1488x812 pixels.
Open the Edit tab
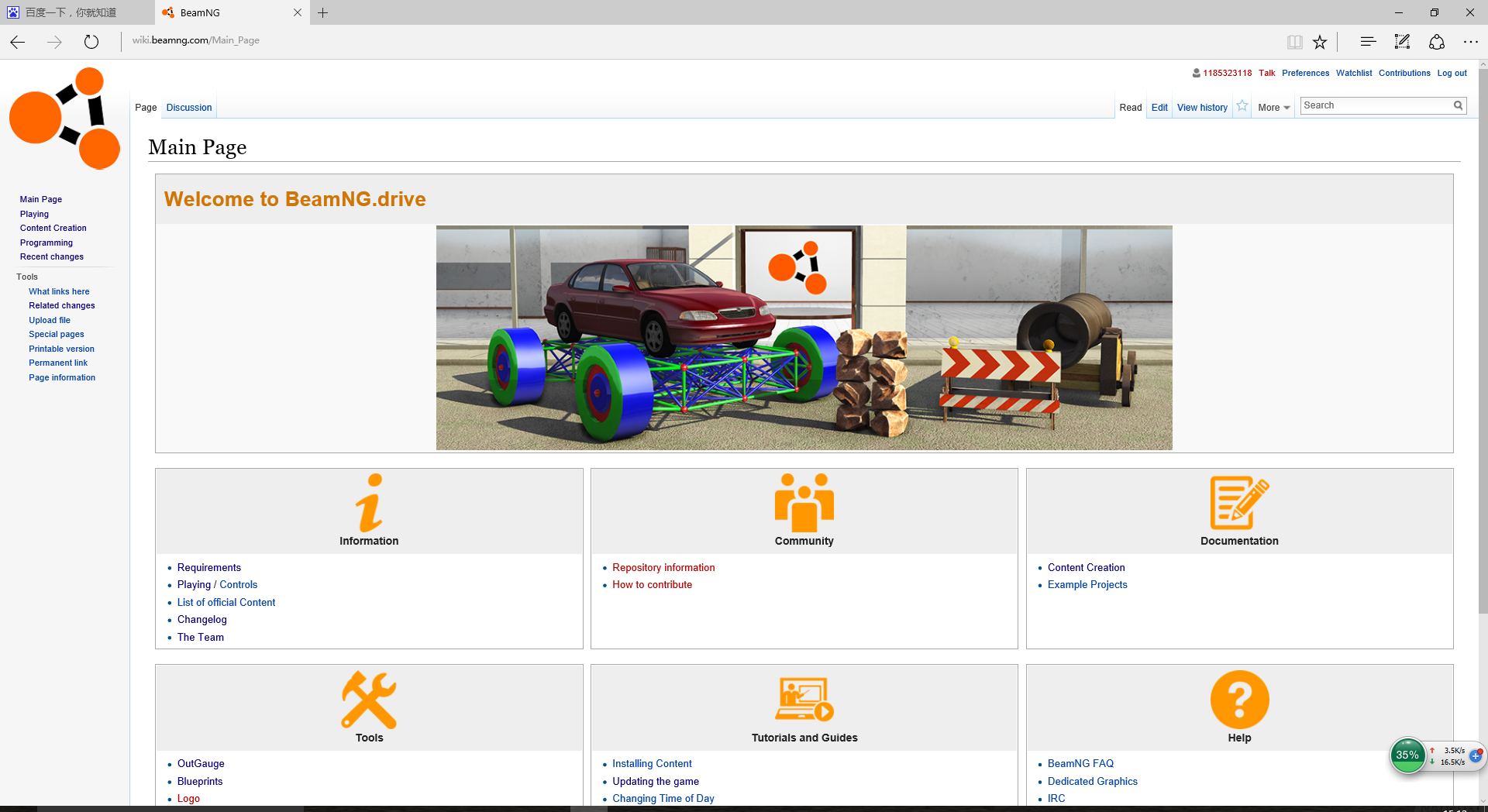(1159, 108)
